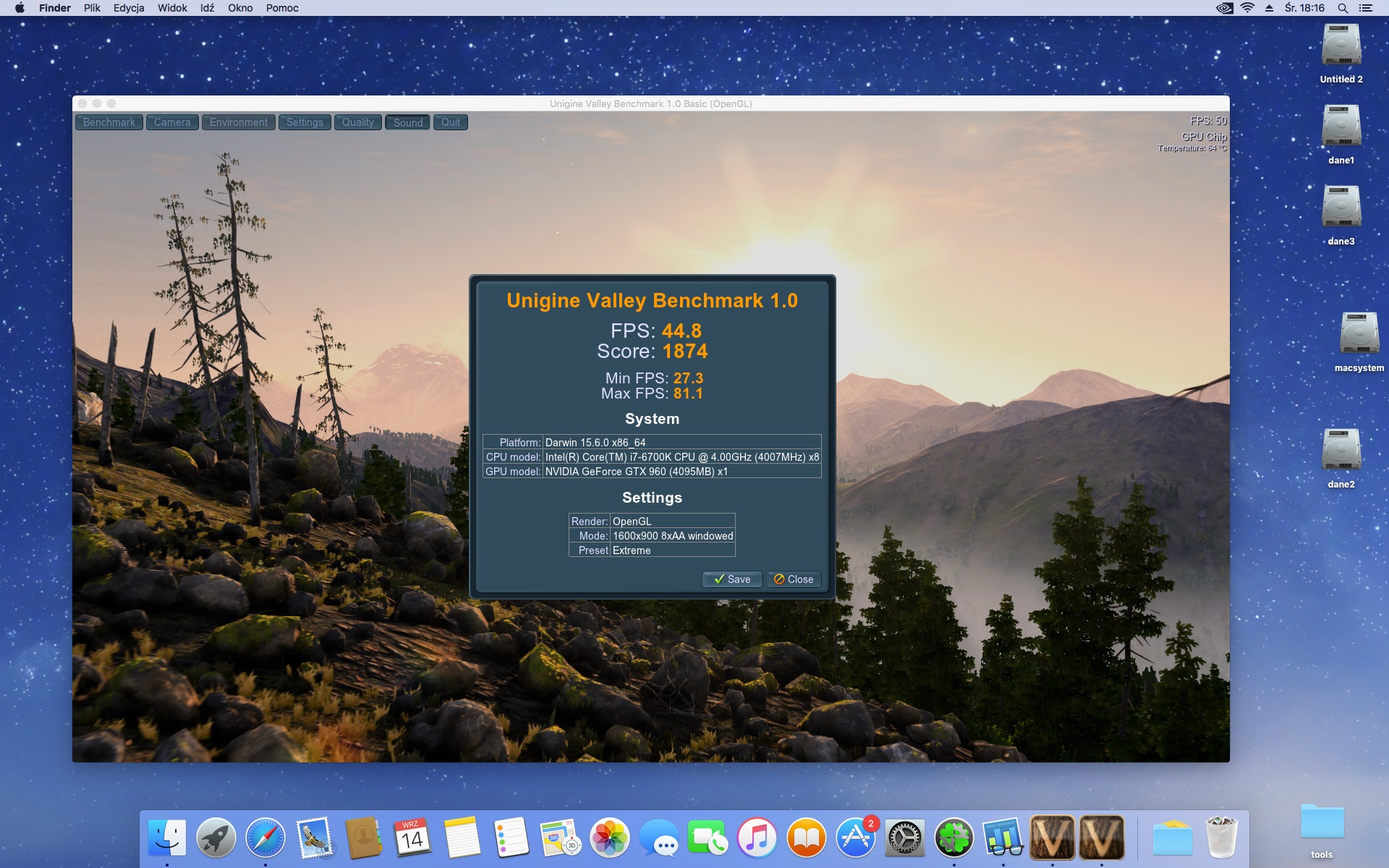
Task: Open the Settings panel in Valley
Action: (x=305, y=122)
